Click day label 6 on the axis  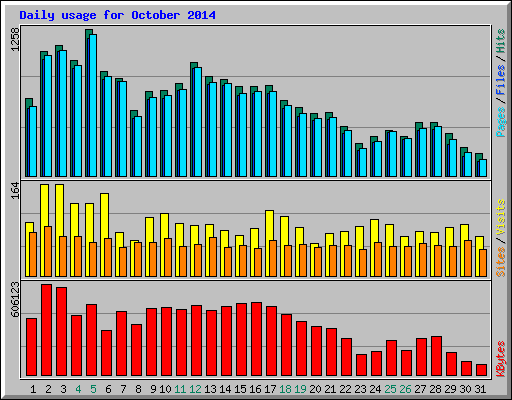point(108,389)
